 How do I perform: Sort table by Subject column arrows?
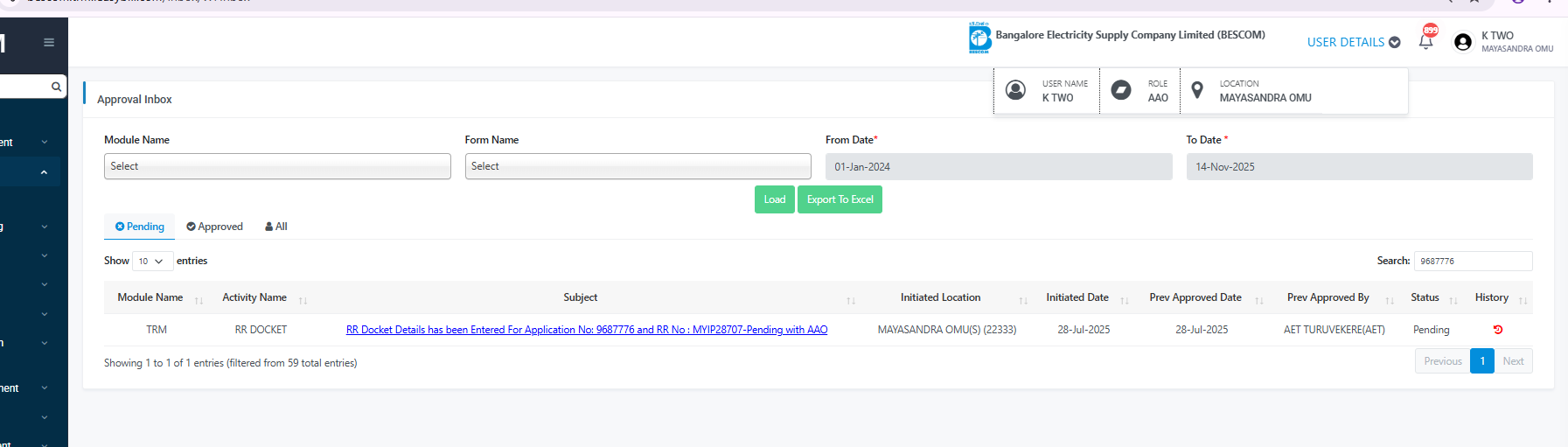(x=851, y=300)
